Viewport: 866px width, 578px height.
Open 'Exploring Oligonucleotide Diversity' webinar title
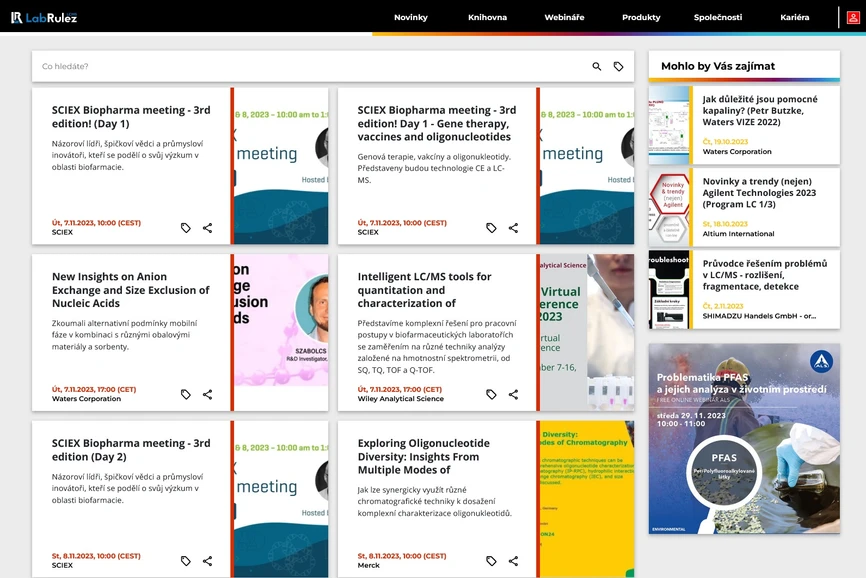point(423,457)
